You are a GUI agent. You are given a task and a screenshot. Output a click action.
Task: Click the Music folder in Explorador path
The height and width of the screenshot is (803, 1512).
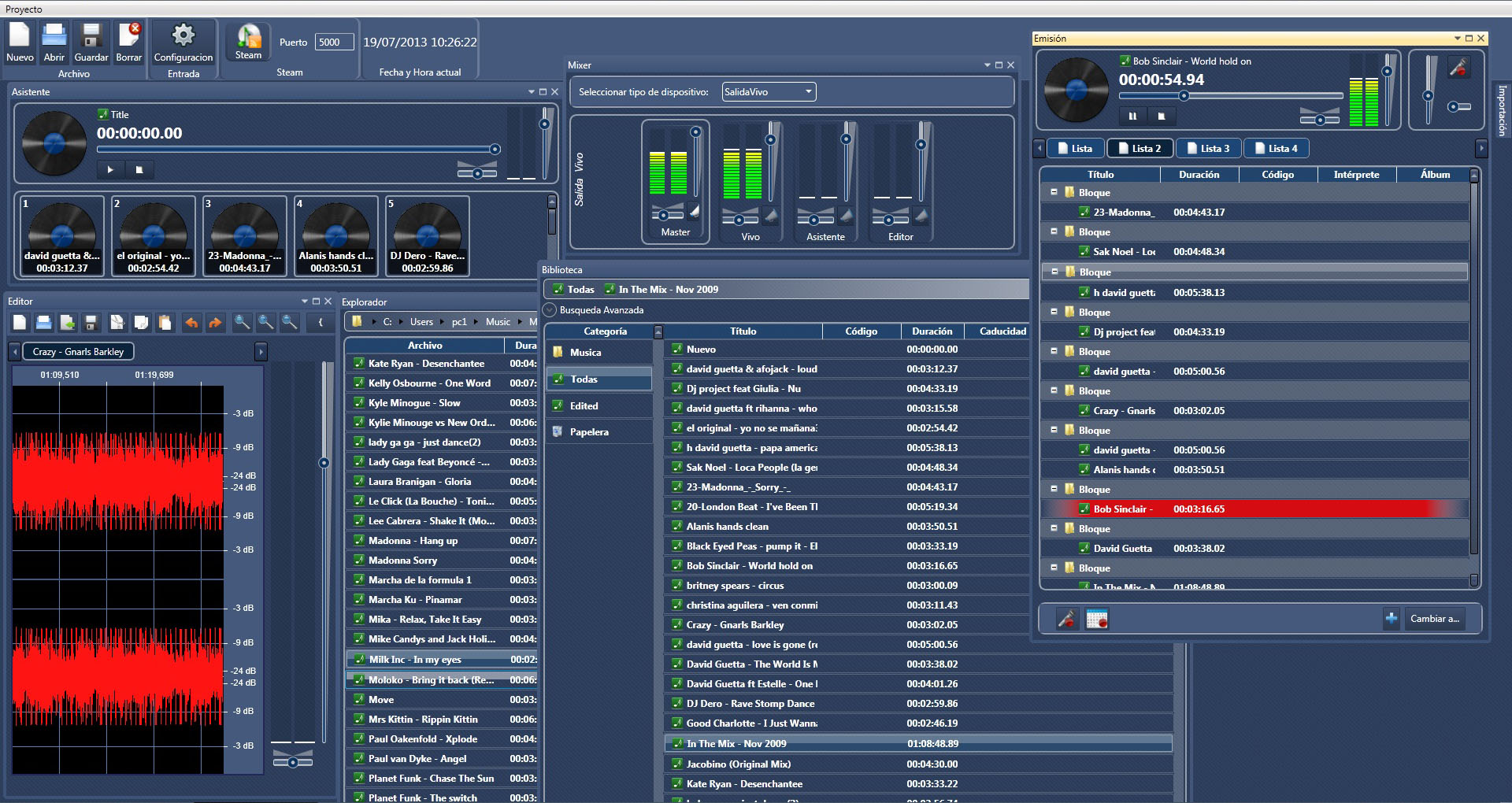pos(498,322)
